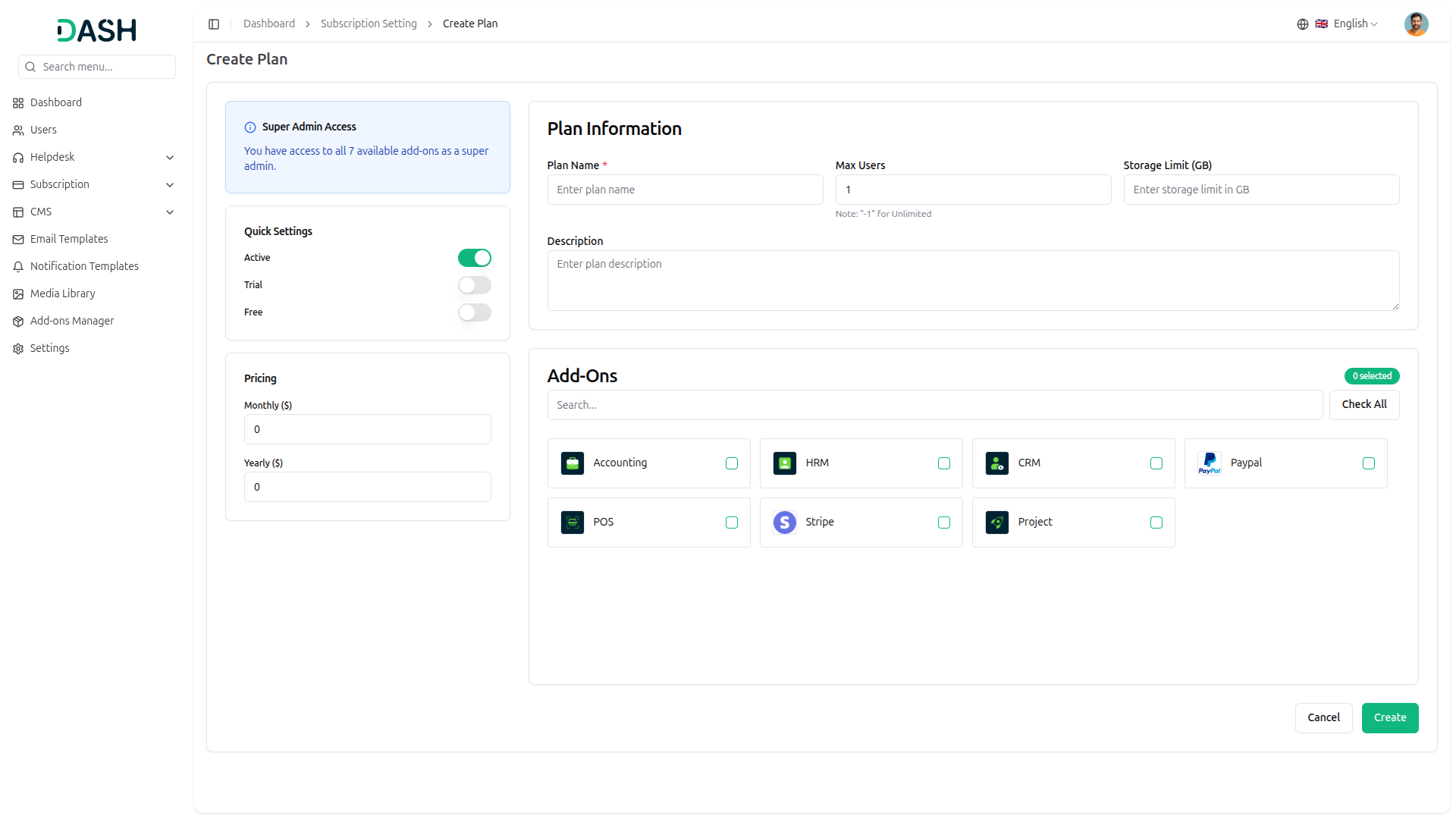This screenshot has height=819, width=1456.
Task: Click the Notification Templates bell icon
Action: 18,267
